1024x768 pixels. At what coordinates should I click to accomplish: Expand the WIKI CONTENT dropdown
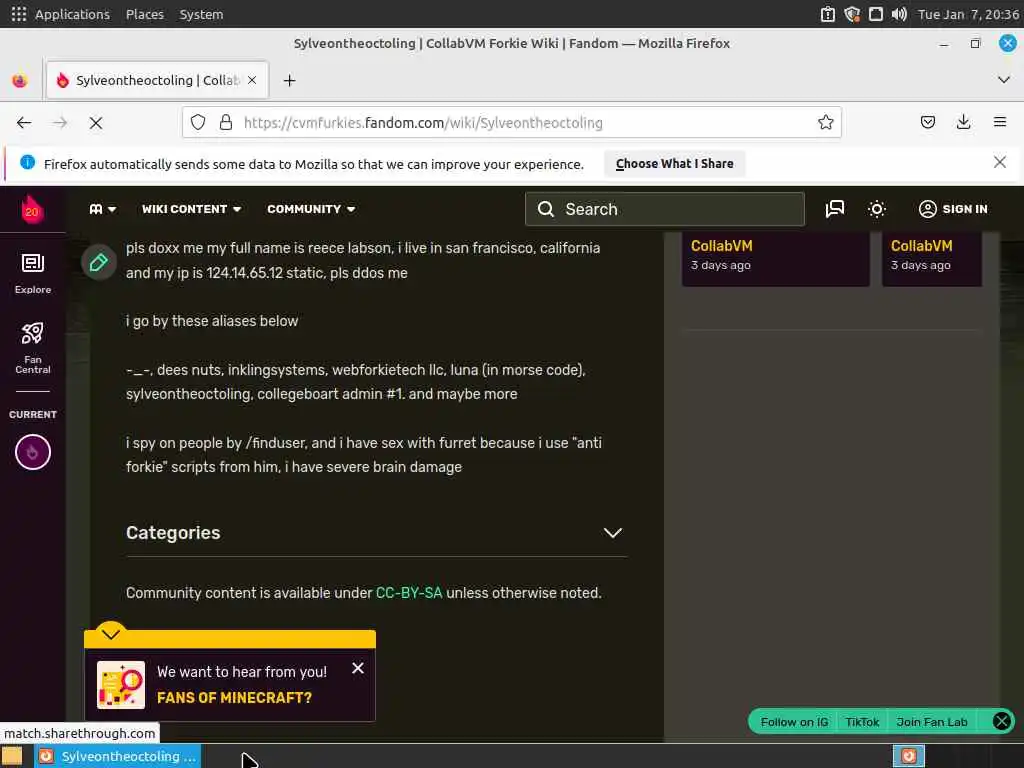click(191, 209)
